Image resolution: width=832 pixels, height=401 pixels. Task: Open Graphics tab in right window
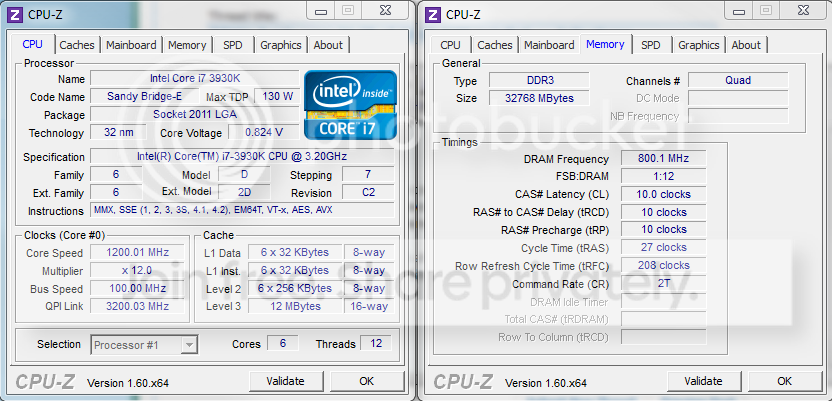pos(699,45)
